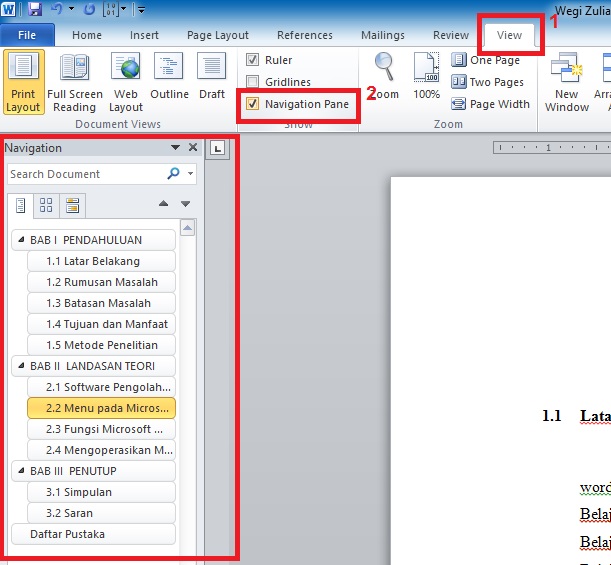Click the Word application icon in title bar

coord(8,9)
